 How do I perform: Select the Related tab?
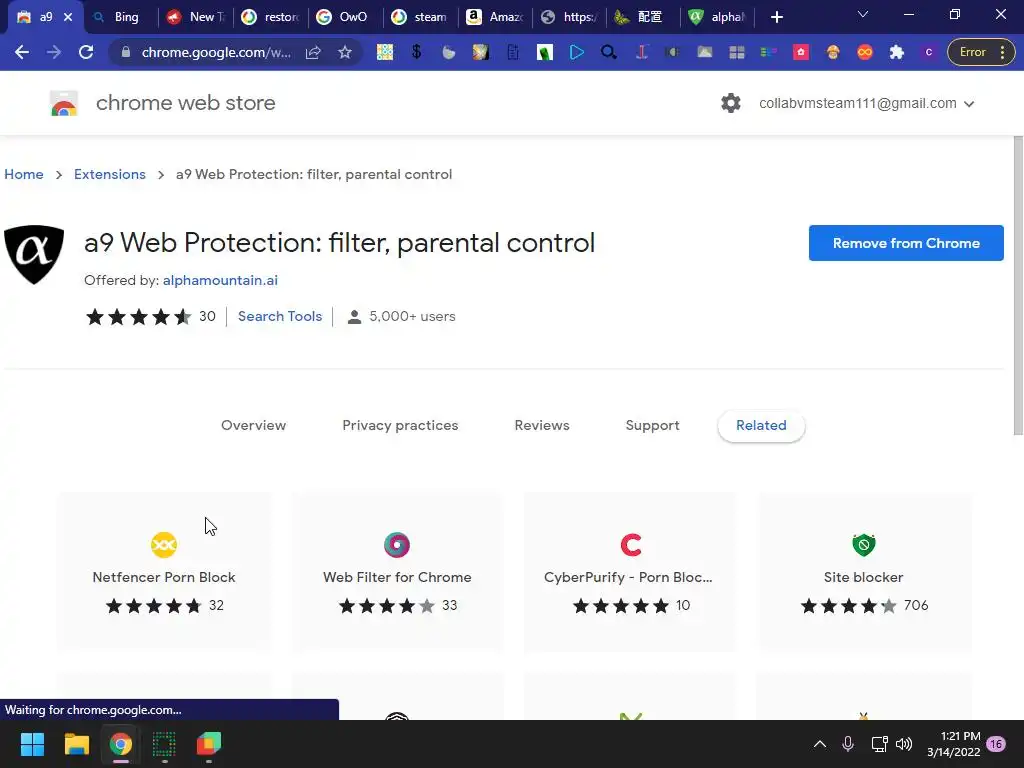coord(761,425)
